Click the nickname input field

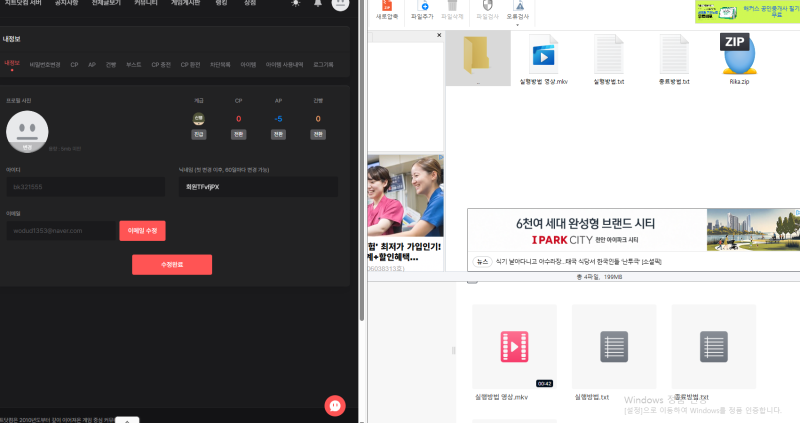[257, 187]
